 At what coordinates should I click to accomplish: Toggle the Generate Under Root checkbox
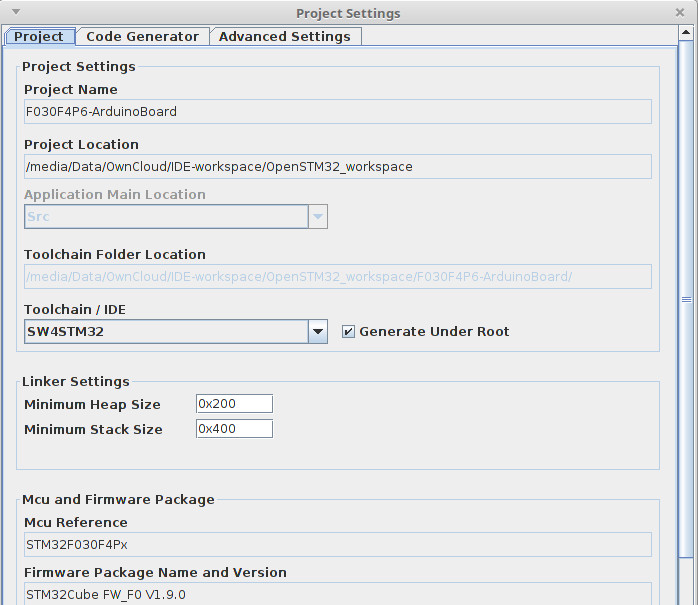(x=348, y=331)
